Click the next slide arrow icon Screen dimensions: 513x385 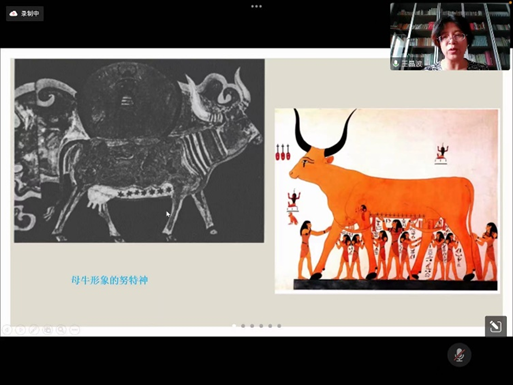pos(20,330)
